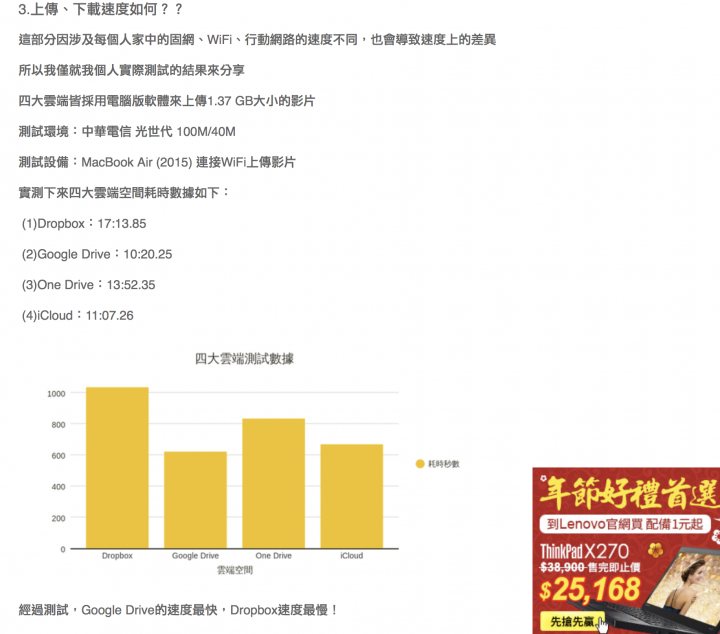Click the ThinkPad X270 product name
Viewport: 720px width, 634px height.
coord(584,551)
